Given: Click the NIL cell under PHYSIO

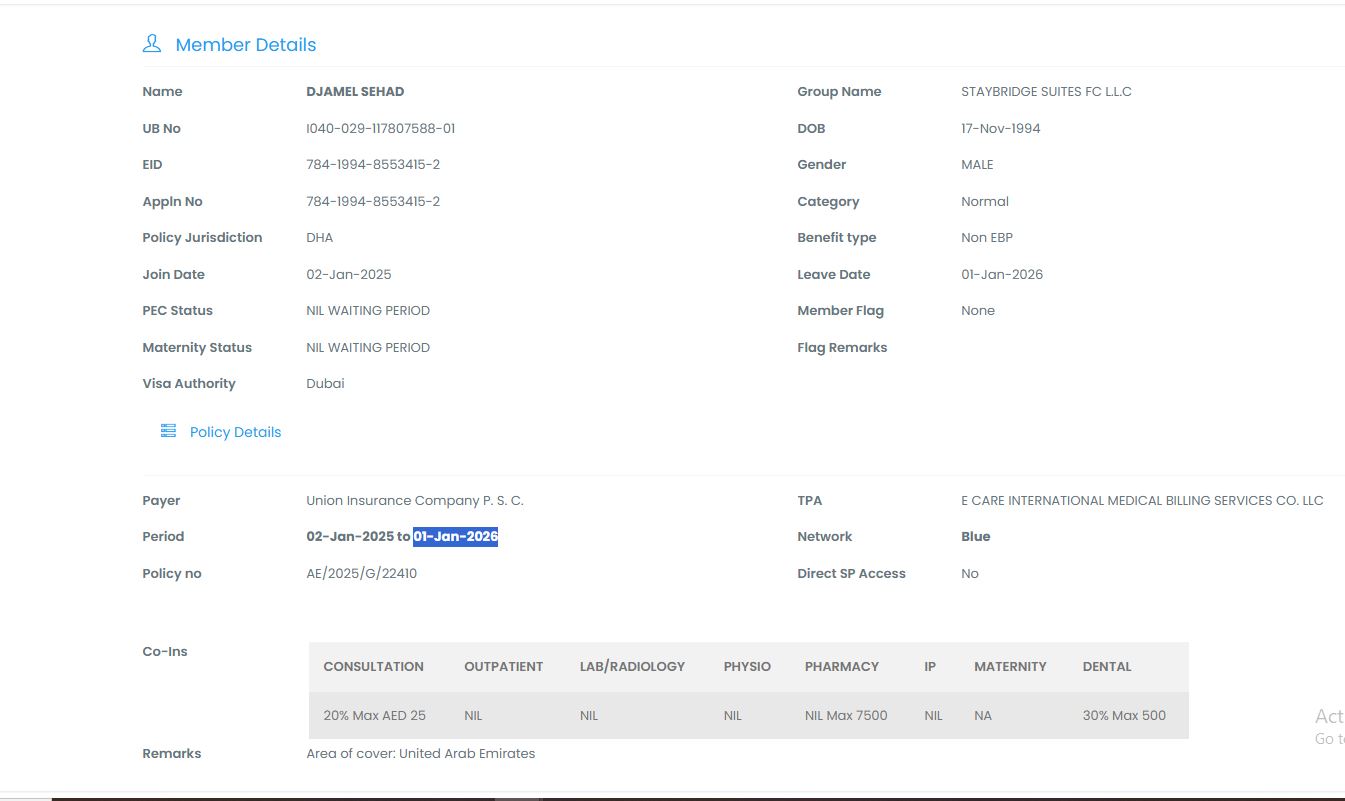Looking at the screenshot, I should pyautogui.click(x=733, y=716).
